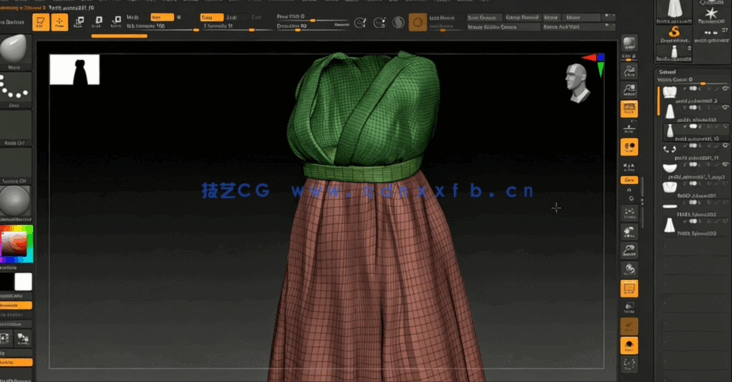The image size is (732, 382).
Task: Toggle the Ghost transparency button
Action: (x=629, y=326)
